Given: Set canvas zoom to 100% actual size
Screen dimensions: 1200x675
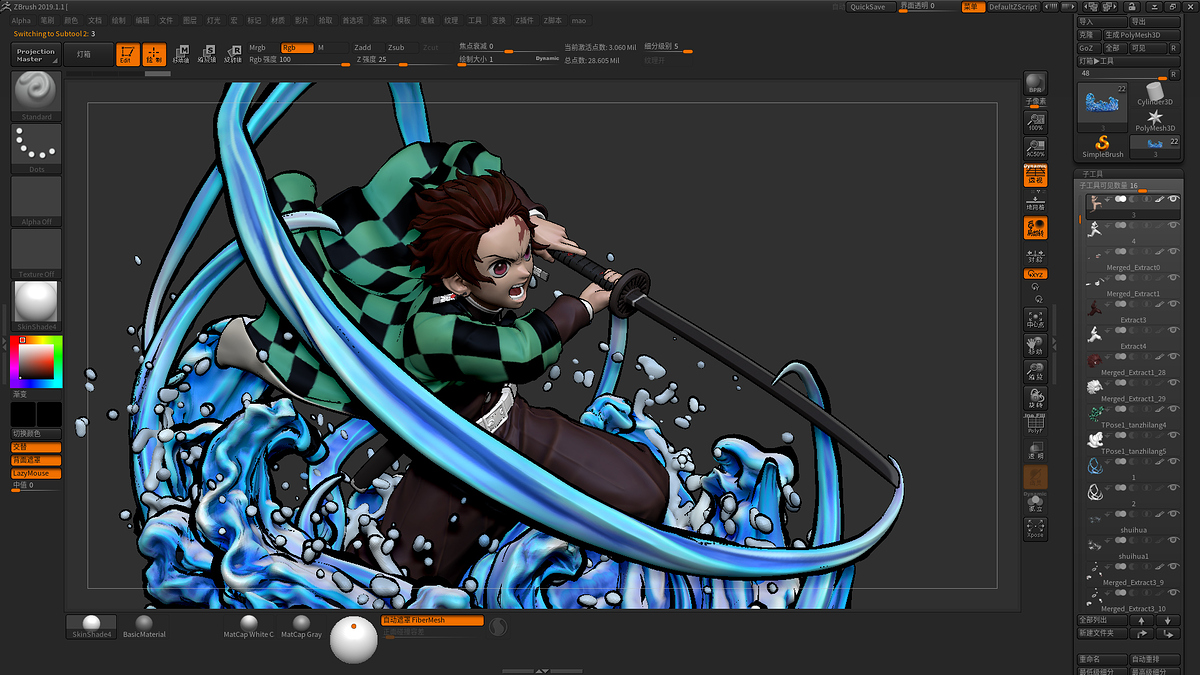Looking at the screenshot, I should pyautogui.click(x=1036, y=122).
